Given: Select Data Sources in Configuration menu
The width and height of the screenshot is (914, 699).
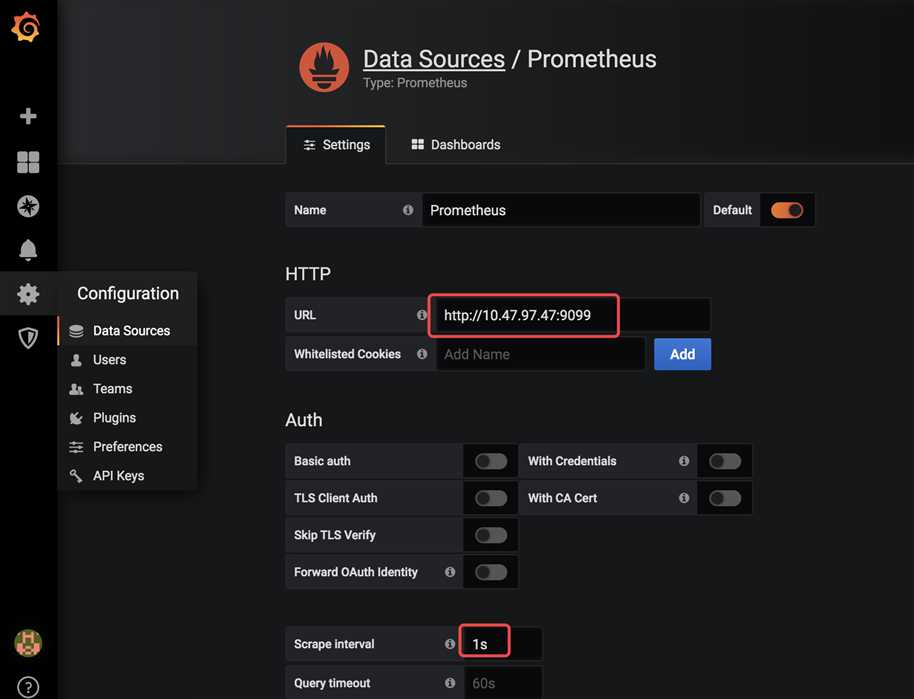Looking at the screenshot, I should (128, 331).
